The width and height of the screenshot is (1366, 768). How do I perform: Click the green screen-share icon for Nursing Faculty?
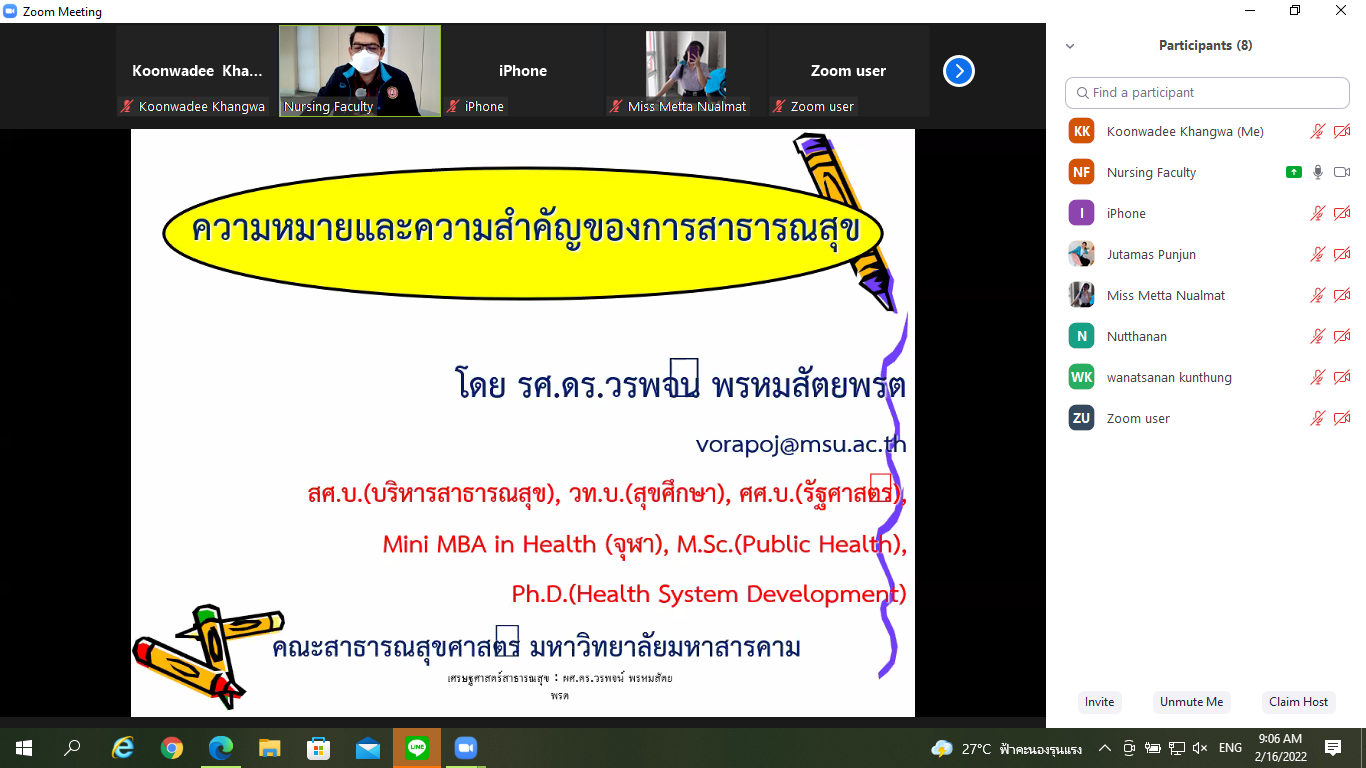pos(1293,172)
